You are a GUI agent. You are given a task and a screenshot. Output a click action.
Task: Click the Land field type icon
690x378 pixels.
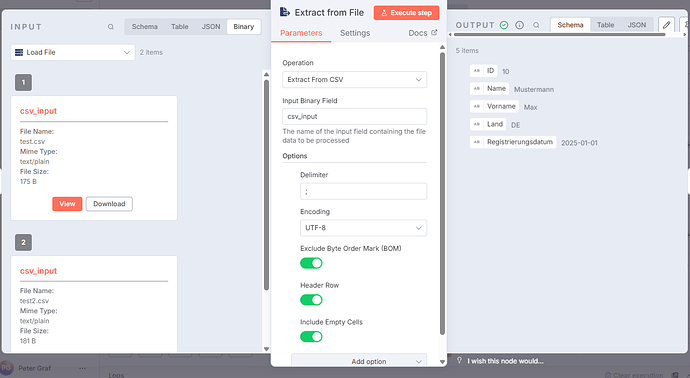click(x=477, y=124)
